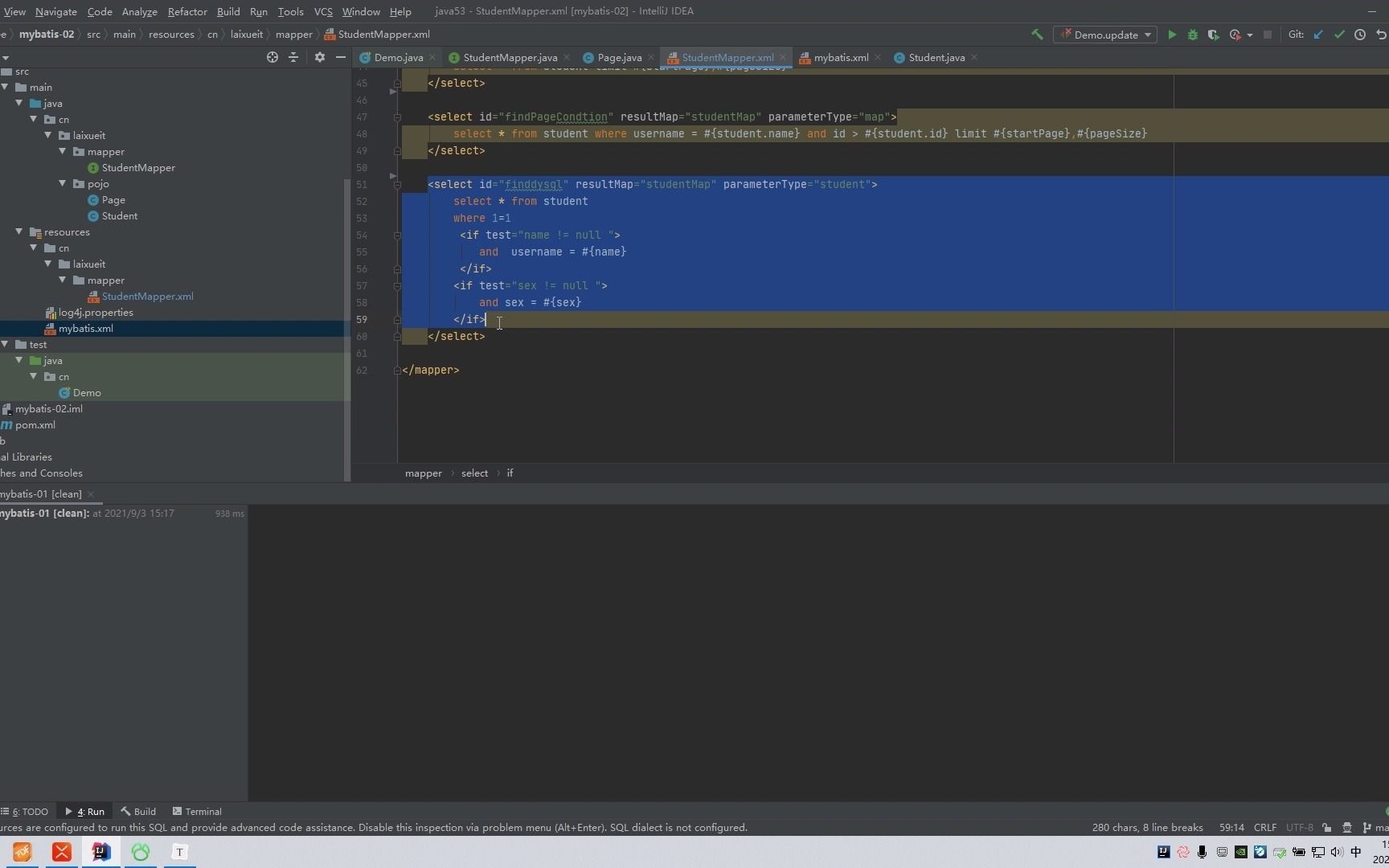Collapse the java folder under test
Image resolution: width=1389 pixels, height=868 pixels.
tap(19, 360)
